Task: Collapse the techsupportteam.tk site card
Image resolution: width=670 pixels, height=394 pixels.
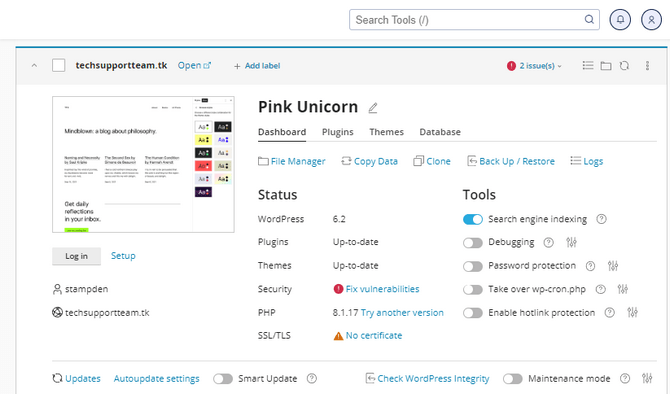Action: point(34,65)
